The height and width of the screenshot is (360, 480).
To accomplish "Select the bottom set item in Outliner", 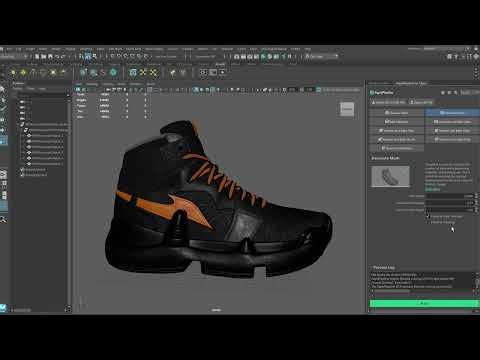I will (33, 175).
